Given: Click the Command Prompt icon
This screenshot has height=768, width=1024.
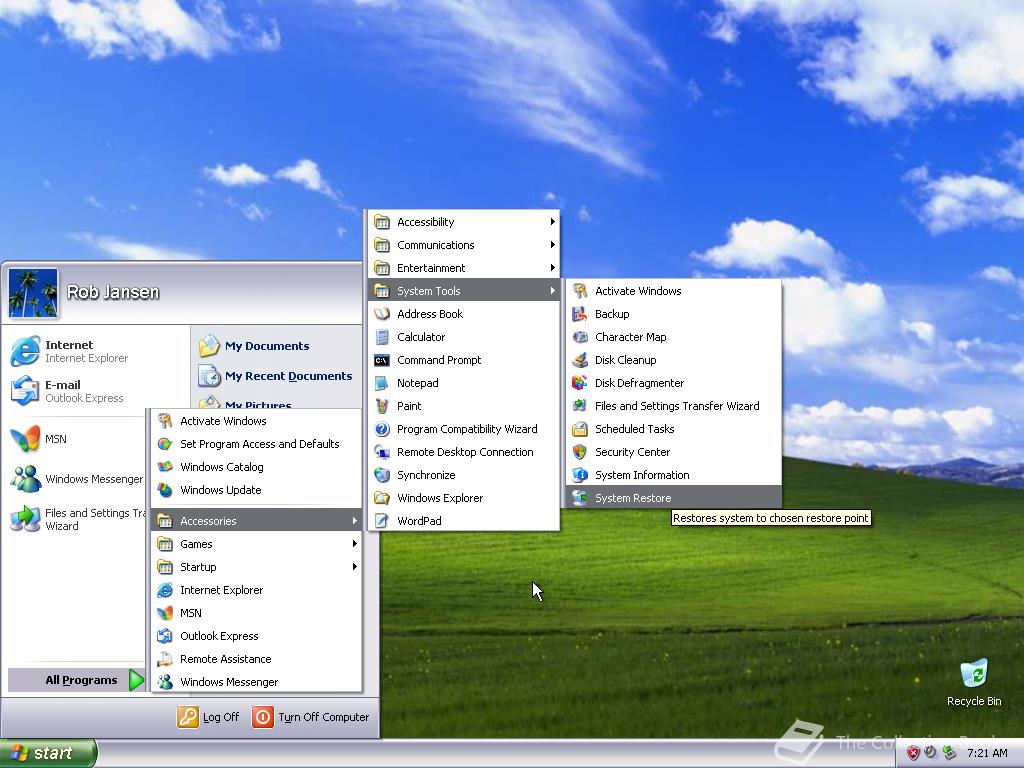Looking at the screenshot, I should (x=382, y=360).
